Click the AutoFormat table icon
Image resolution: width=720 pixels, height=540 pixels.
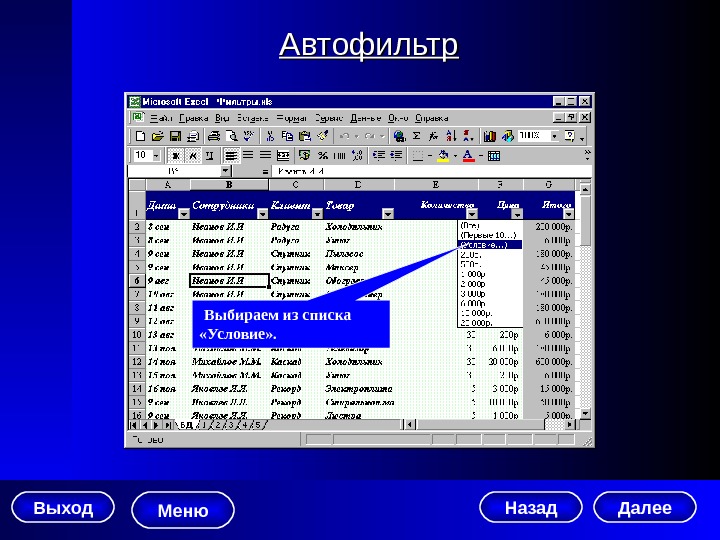coord(494,156)
